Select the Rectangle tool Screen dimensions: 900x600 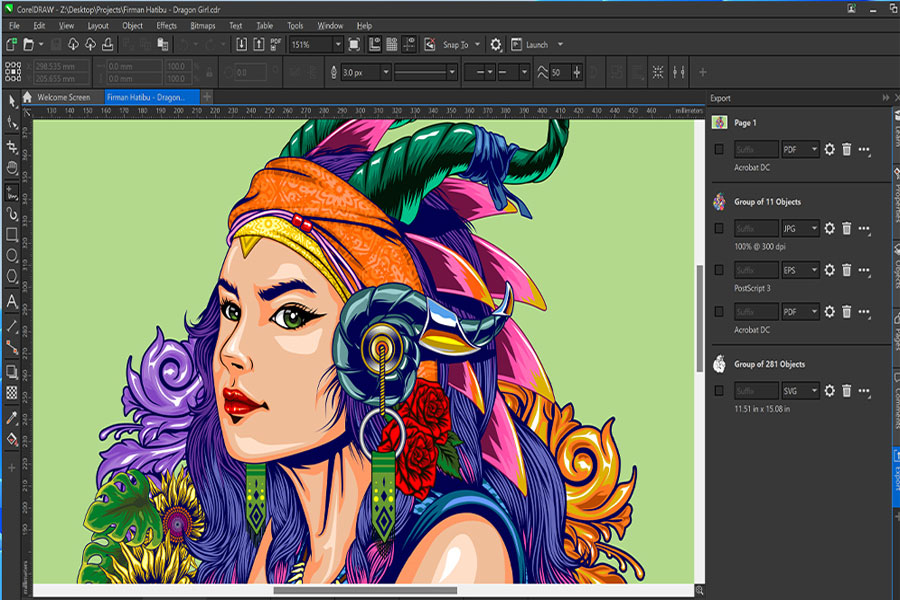coord(12,234)
